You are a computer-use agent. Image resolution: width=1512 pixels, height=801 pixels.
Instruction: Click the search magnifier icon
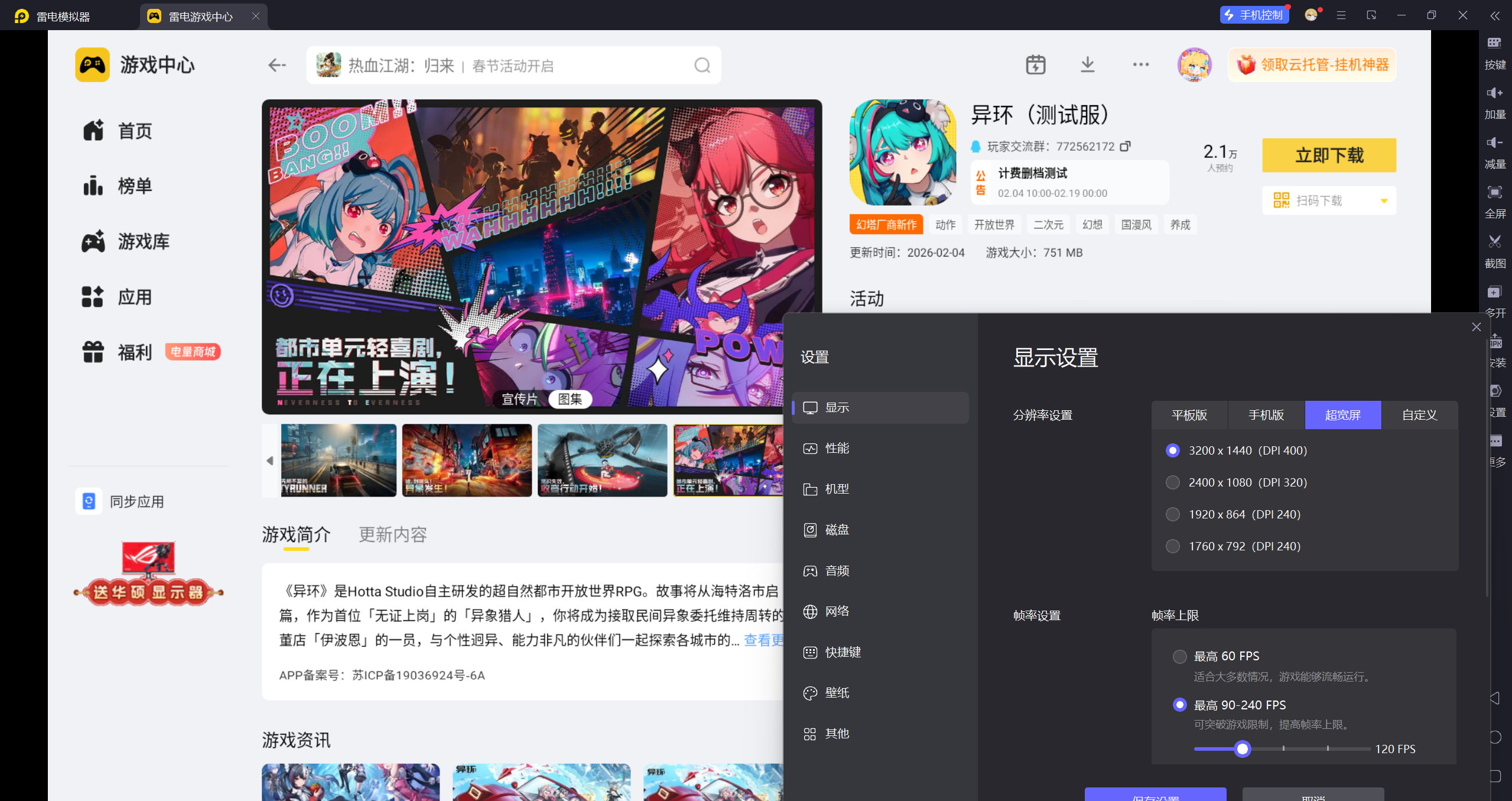(702, 65)
